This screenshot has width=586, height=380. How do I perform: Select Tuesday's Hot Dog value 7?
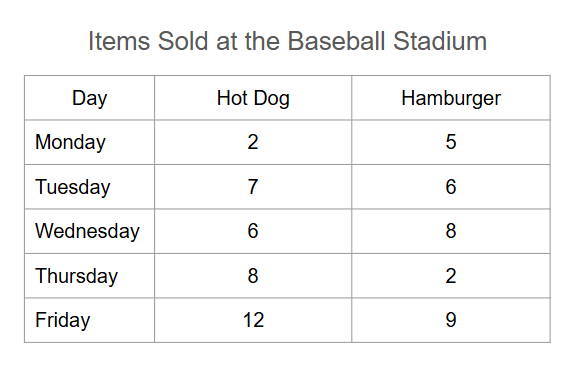(253, 187)
